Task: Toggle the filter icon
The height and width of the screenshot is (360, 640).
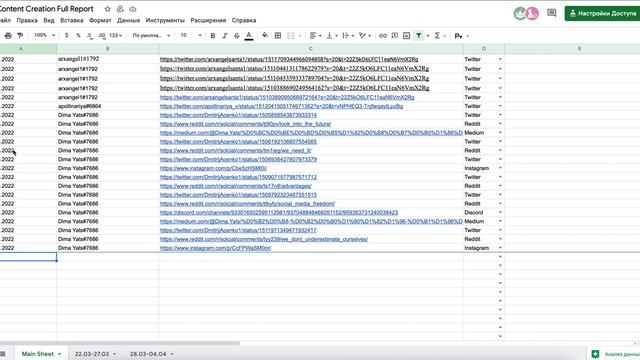Action: [x=419, y=36]
